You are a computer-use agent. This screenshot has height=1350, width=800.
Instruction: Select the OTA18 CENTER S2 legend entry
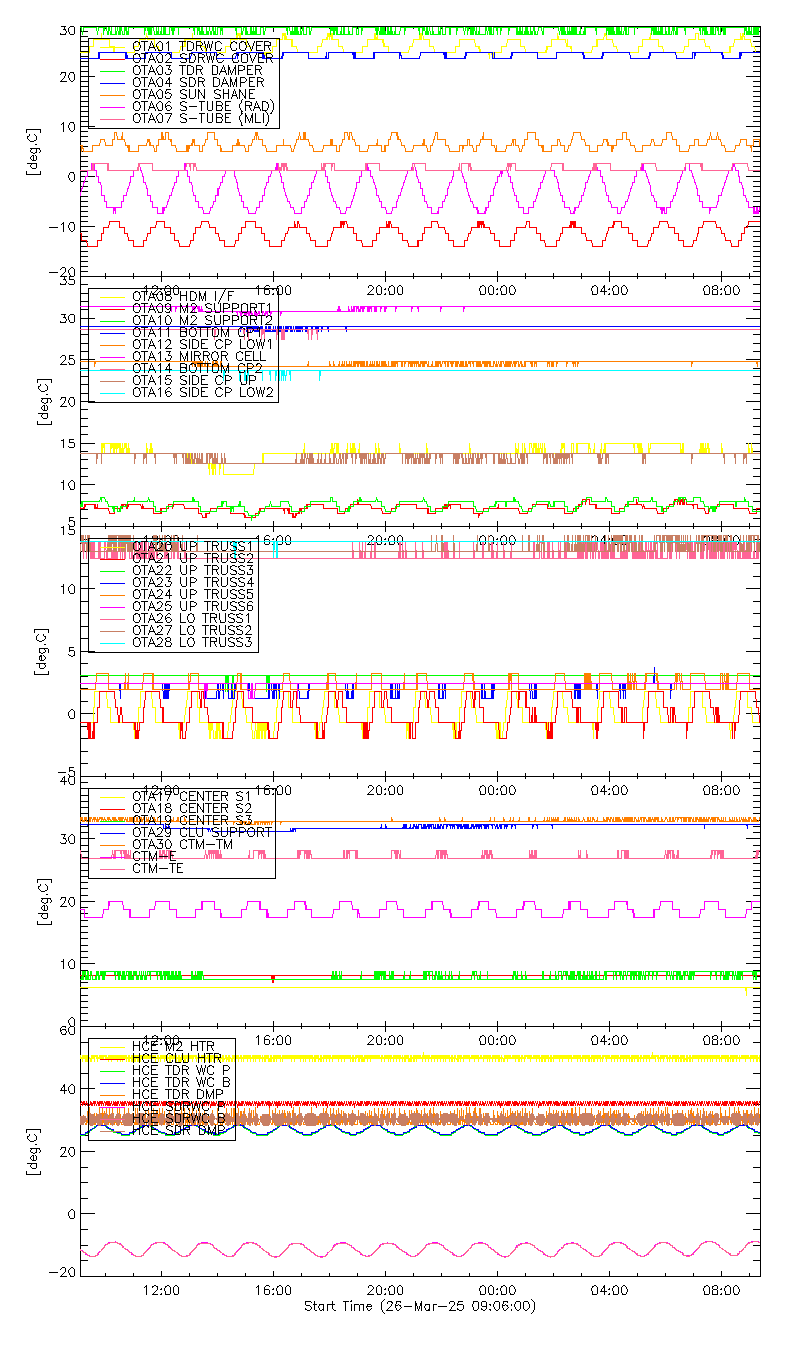coord(193,808)
